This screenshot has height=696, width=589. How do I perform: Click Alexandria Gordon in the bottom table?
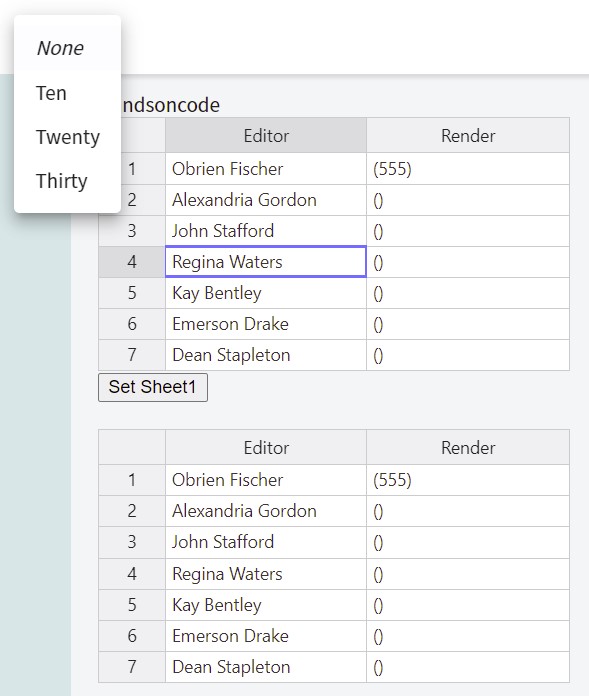[266, 511]
